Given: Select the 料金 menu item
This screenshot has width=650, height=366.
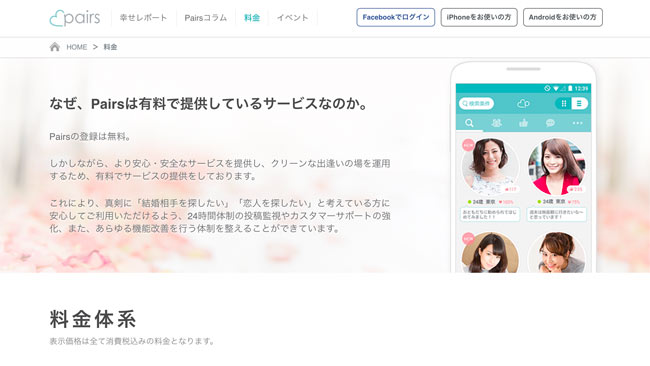Looking at the screenshot, I should tap(252, 18).
